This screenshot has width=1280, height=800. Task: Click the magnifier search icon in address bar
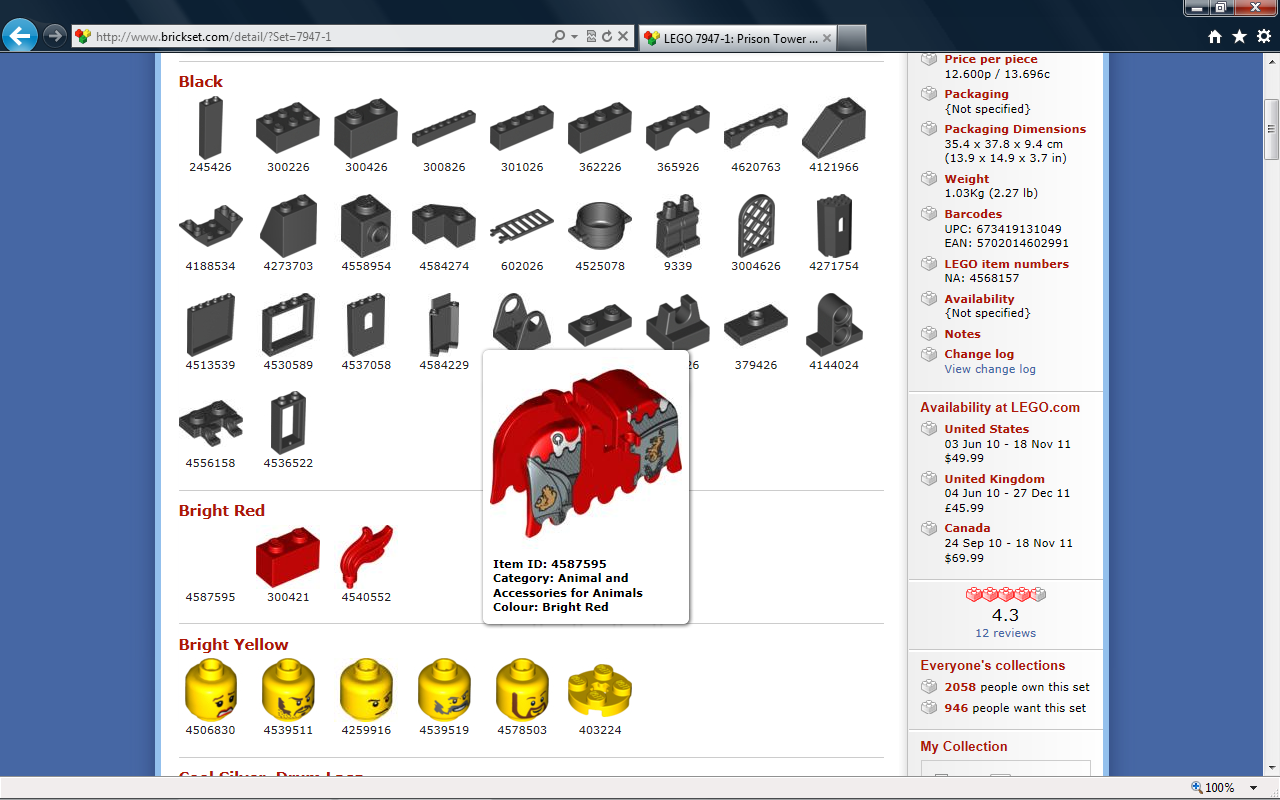click(x=559, y=37)
